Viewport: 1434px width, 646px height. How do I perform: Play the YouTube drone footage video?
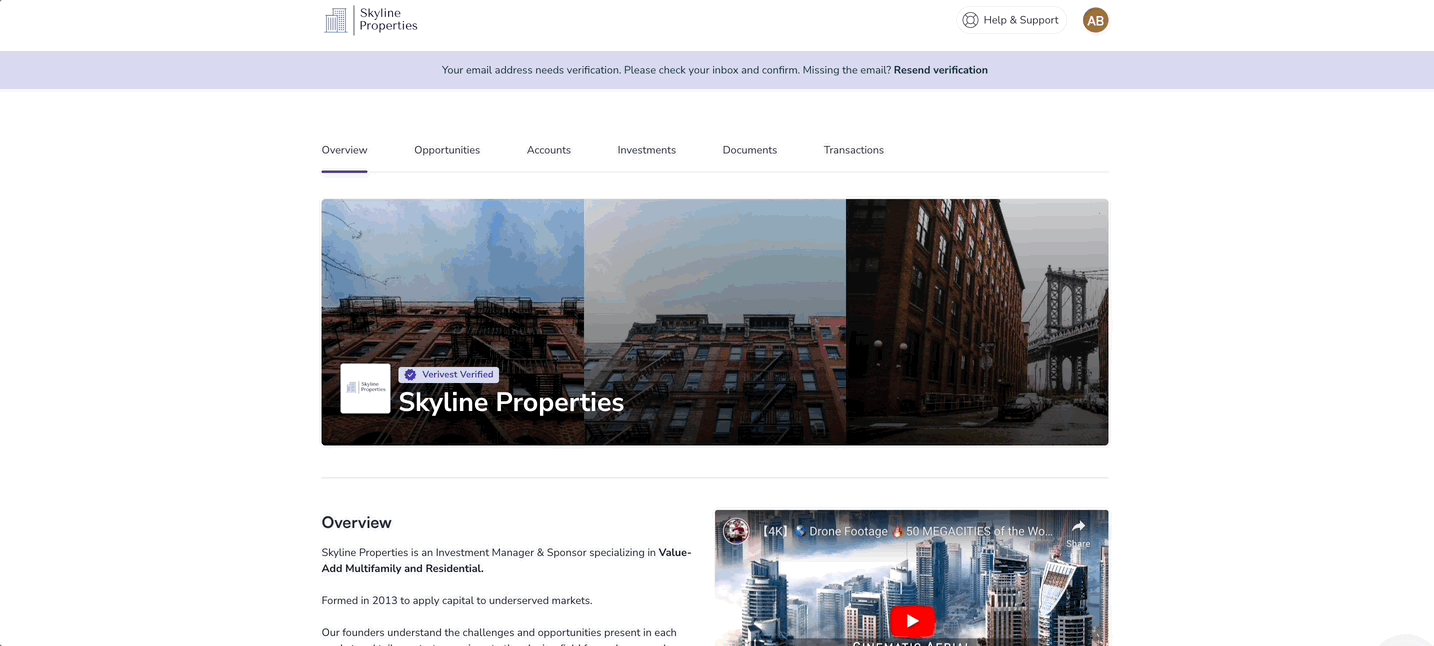912,621
